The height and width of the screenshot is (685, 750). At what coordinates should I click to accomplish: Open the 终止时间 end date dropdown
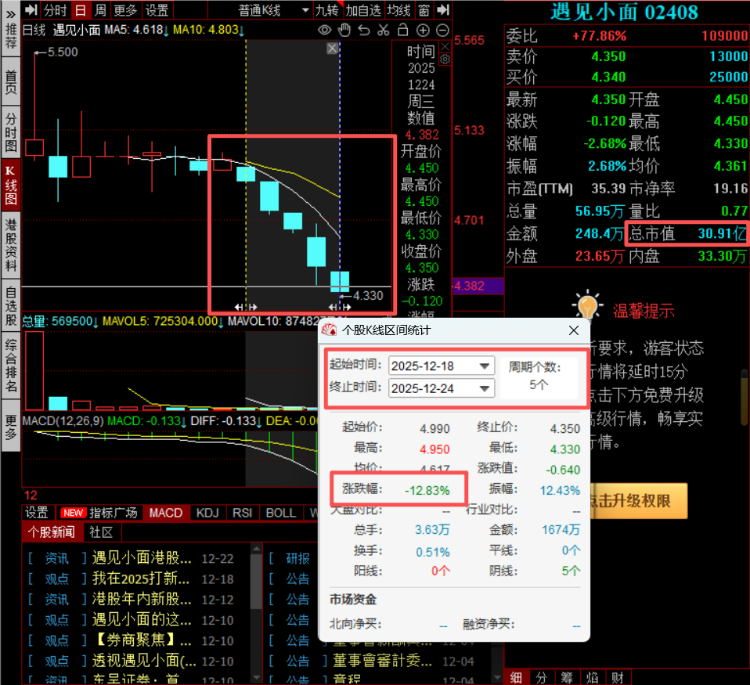click(485, 388)
